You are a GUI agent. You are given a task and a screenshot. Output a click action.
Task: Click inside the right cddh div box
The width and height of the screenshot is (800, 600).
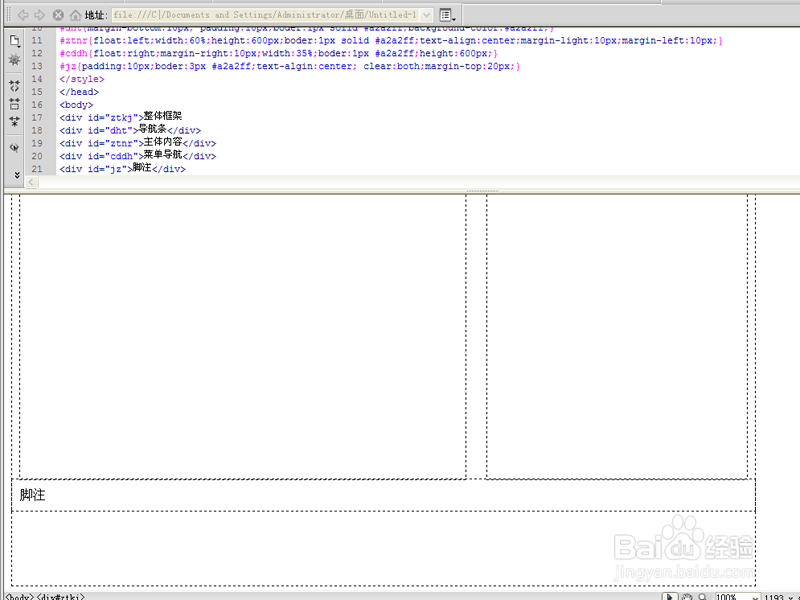pos(617,337)
